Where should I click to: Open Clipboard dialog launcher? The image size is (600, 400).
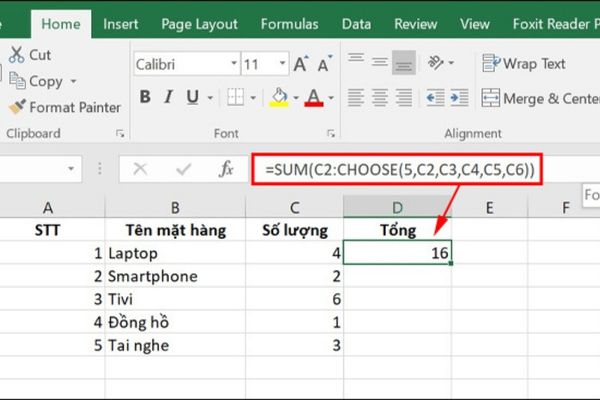[120, 134]
